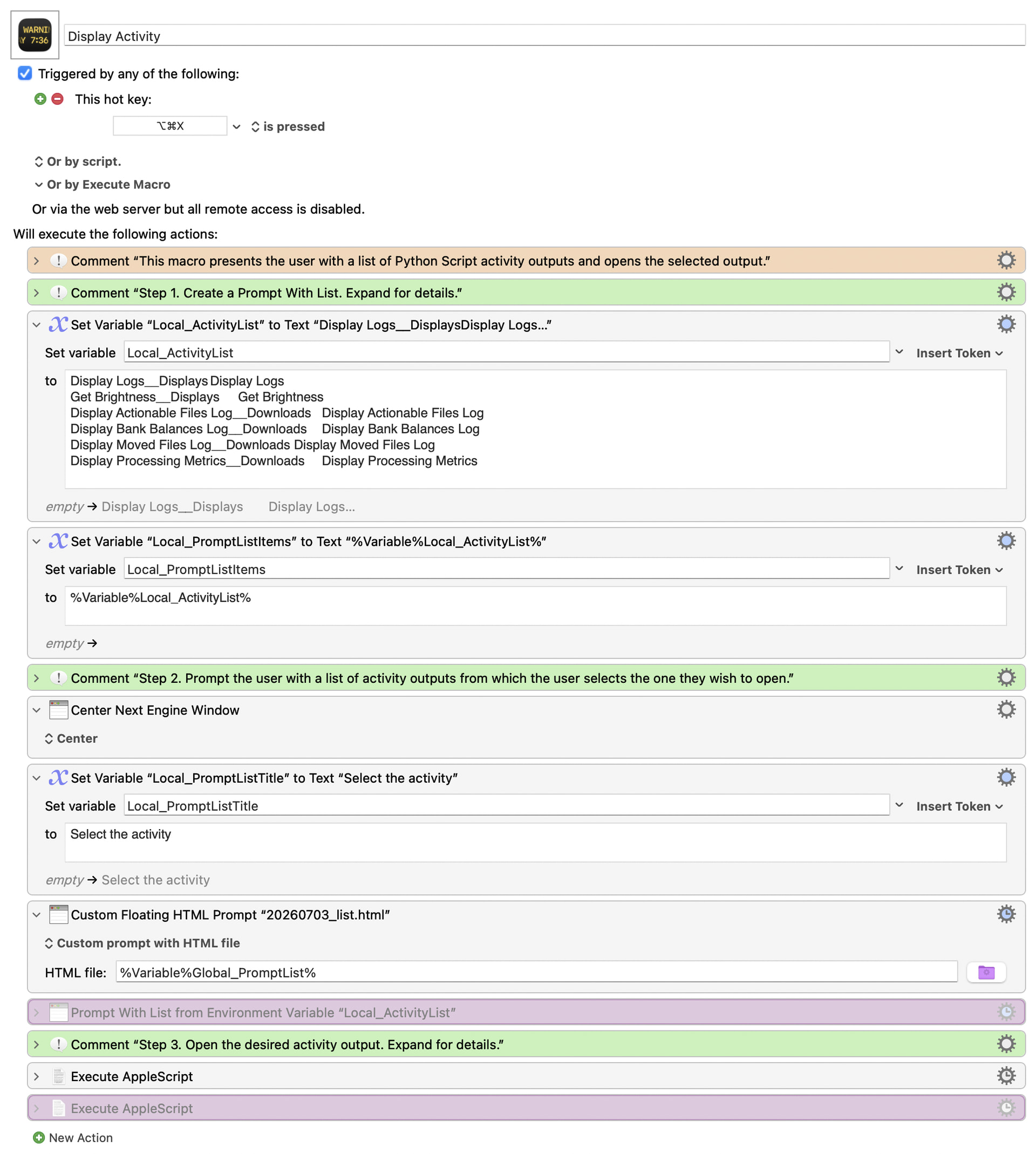The image size is (1036, 1154).
Task: Click folder icon beside HTML file field
Action: click(986, 973)
